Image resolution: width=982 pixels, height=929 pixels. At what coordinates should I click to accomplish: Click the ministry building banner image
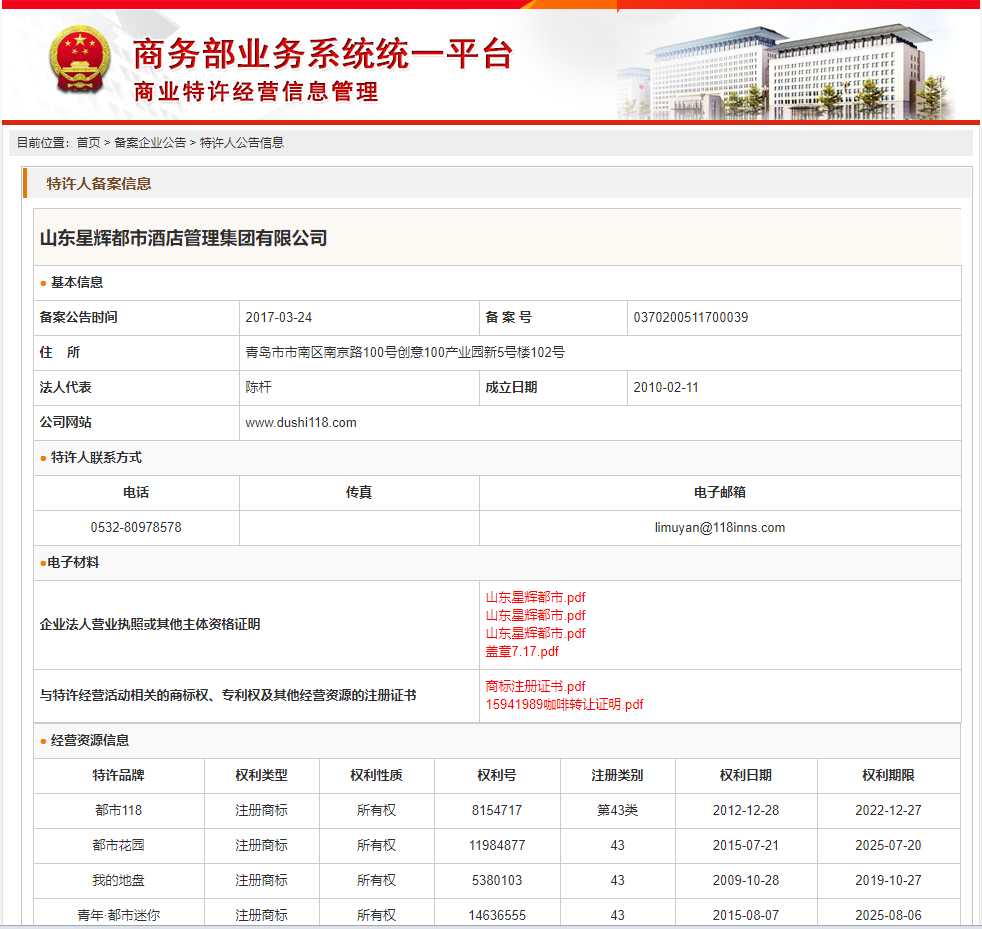coord(786,72)
